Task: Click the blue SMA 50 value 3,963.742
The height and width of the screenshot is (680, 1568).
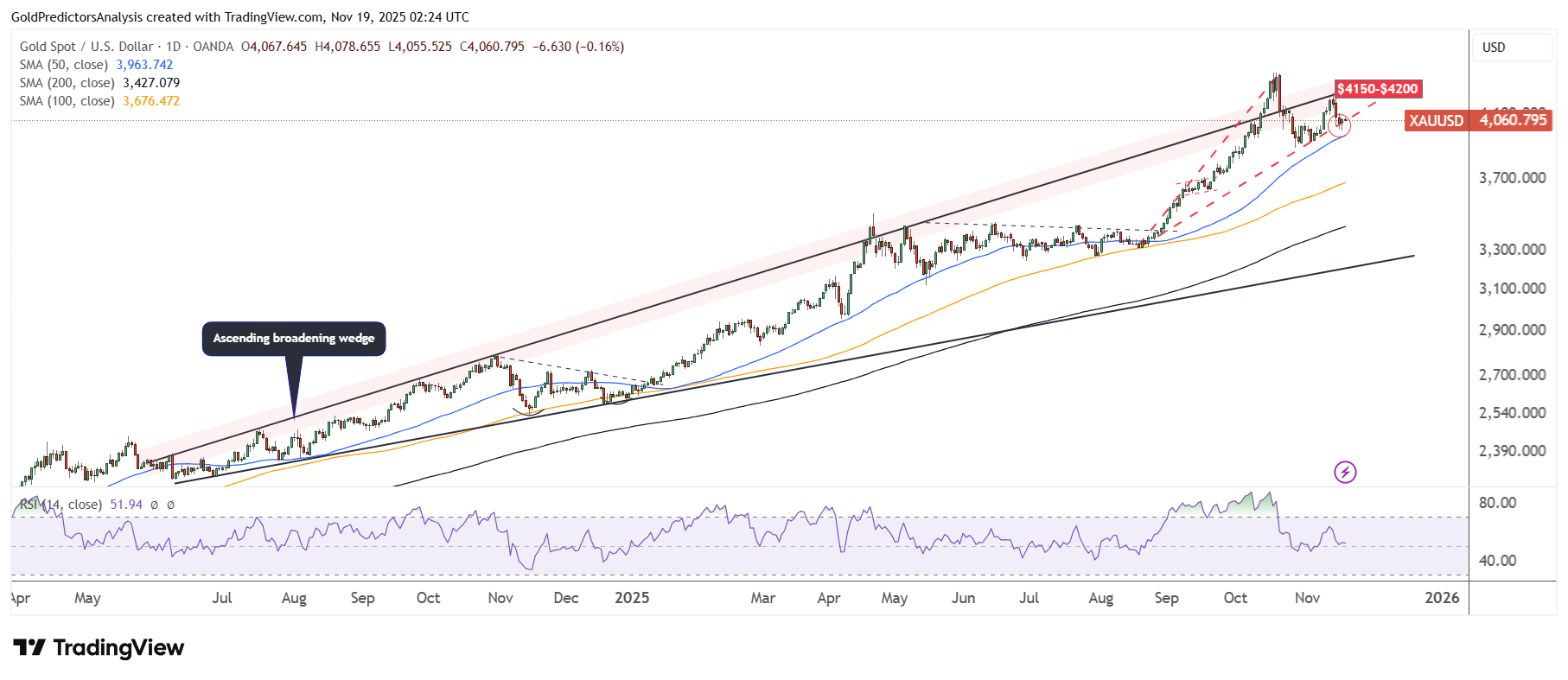Action: coord(144,65)
